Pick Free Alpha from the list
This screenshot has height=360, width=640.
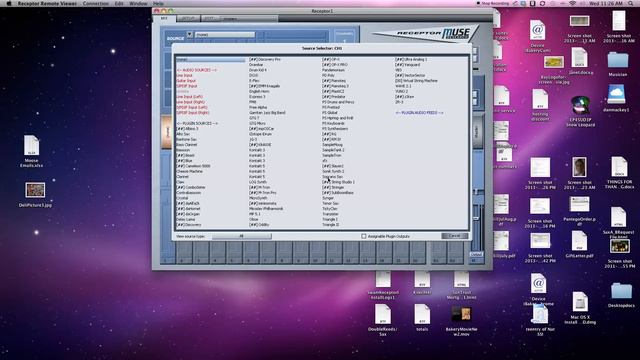tap(258, 107)
